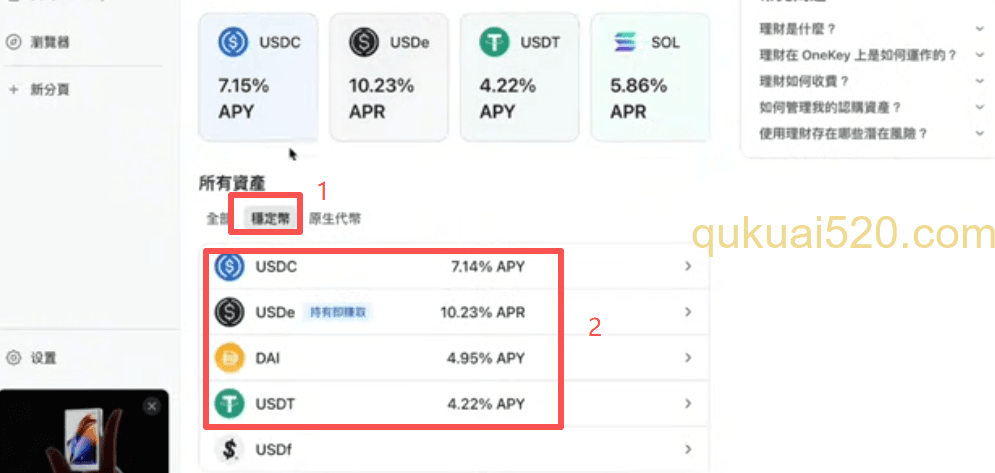Click the USDf coin icon
This screenshot has width=995, height=473.
(x=229, y=450)
